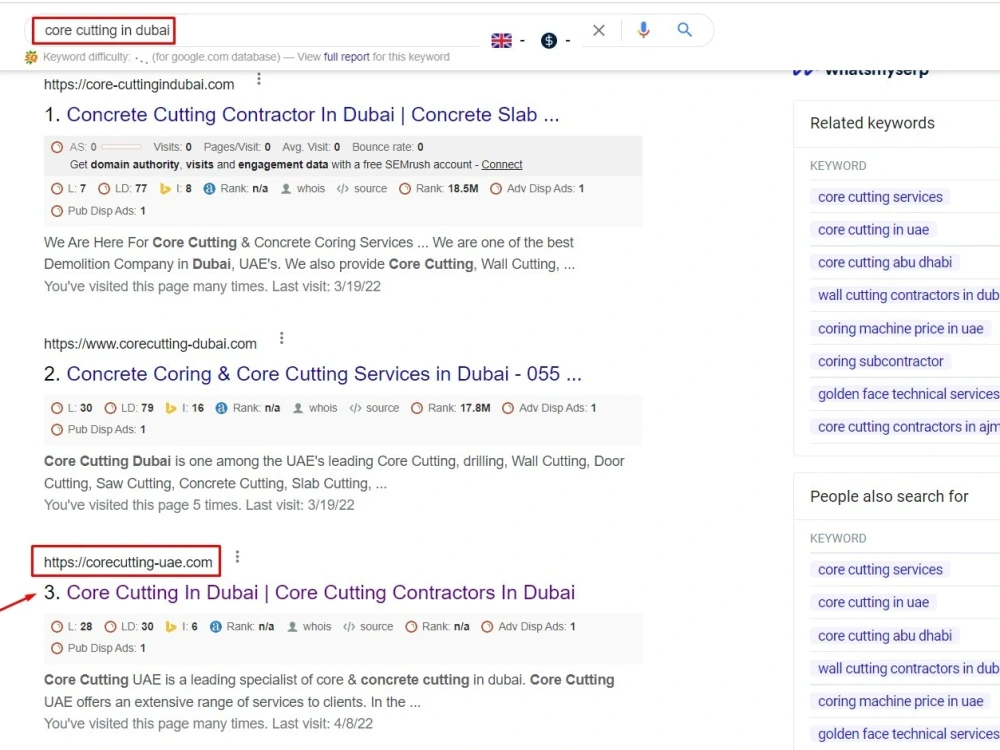Open the UK flag language selector
Viewport: 1000px width, 750px height.
click(501, 41)
